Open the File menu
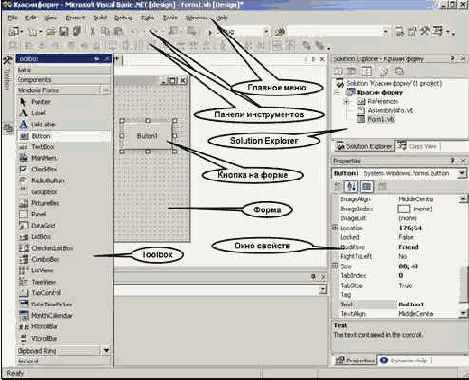Viewport: 469px width, 380px height. (x=12, y=17)
